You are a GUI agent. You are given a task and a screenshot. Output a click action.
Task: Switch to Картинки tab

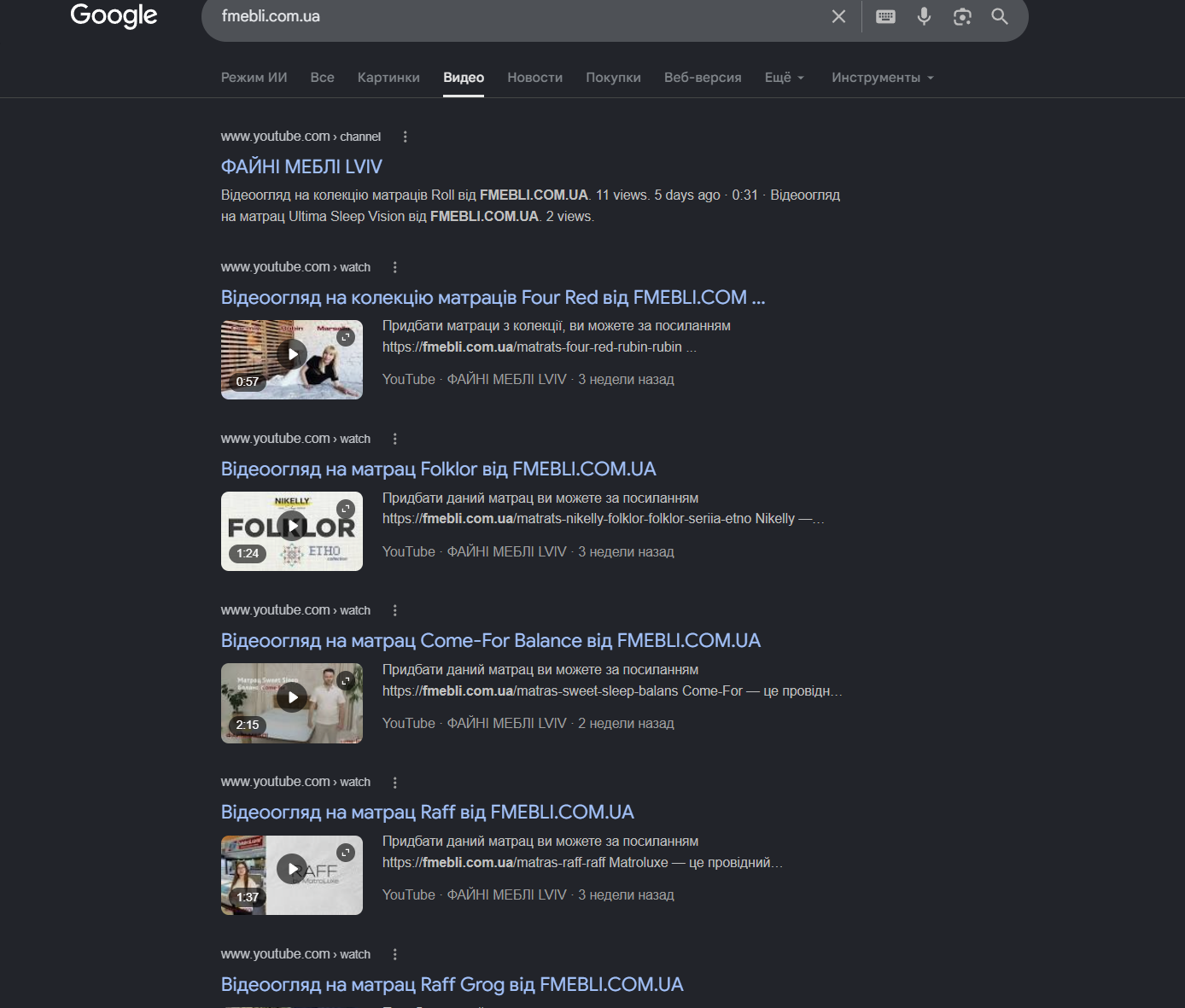click(x=388, y=78)
